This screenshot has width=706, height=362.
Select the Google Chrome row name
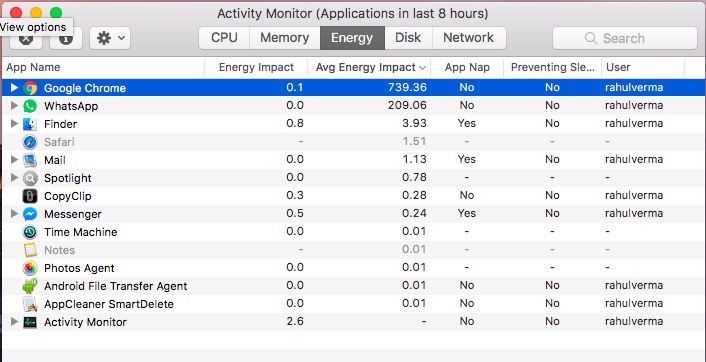click(85, 88)
